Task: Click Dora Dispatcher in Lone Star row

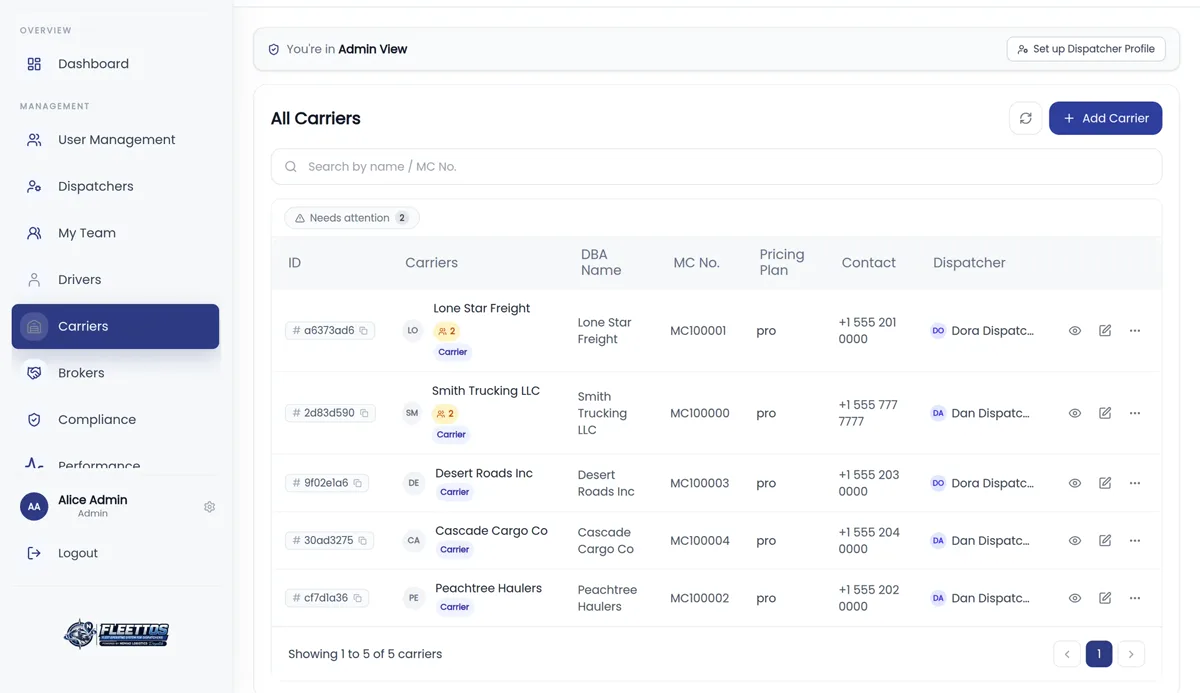Action: [x=982, y=331]
